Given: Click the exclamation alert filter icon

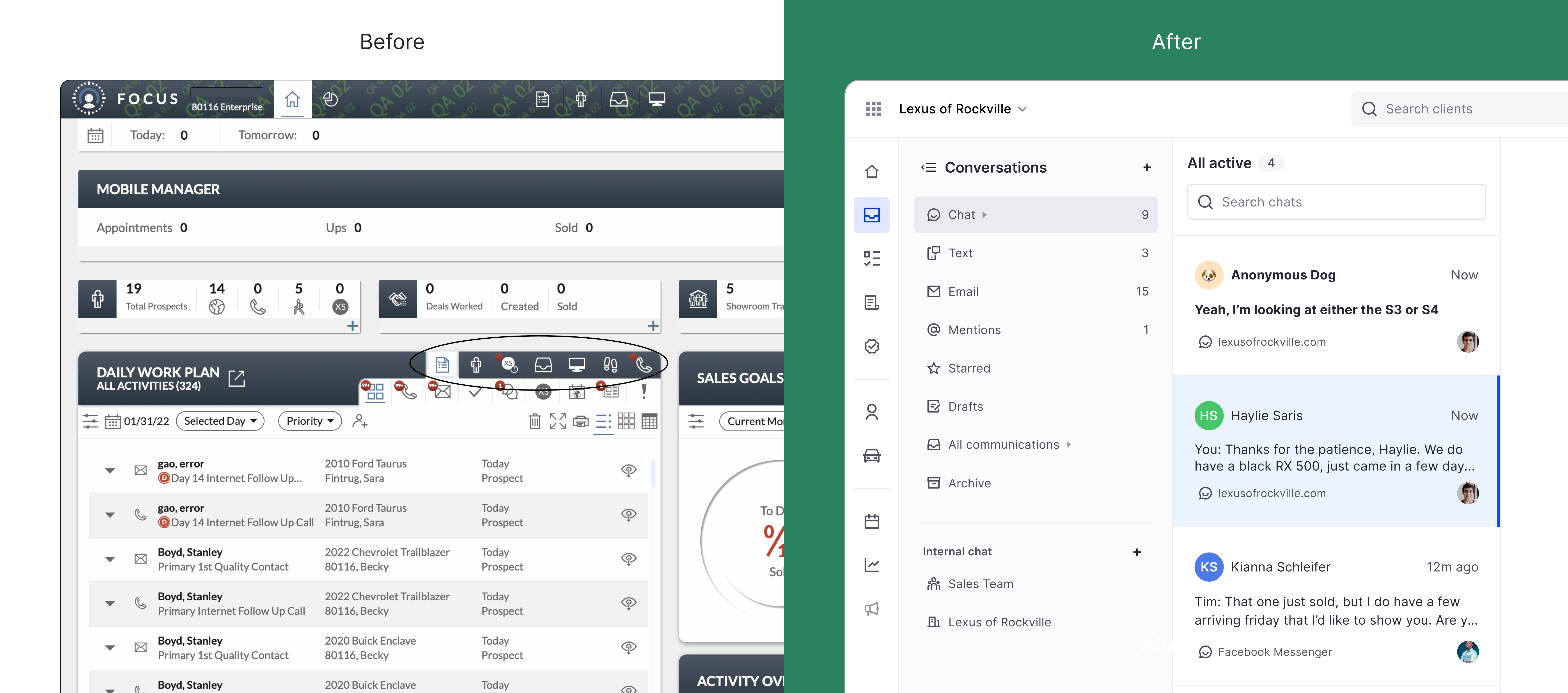Looking at the screenshot, I should [x=644, y=392].
